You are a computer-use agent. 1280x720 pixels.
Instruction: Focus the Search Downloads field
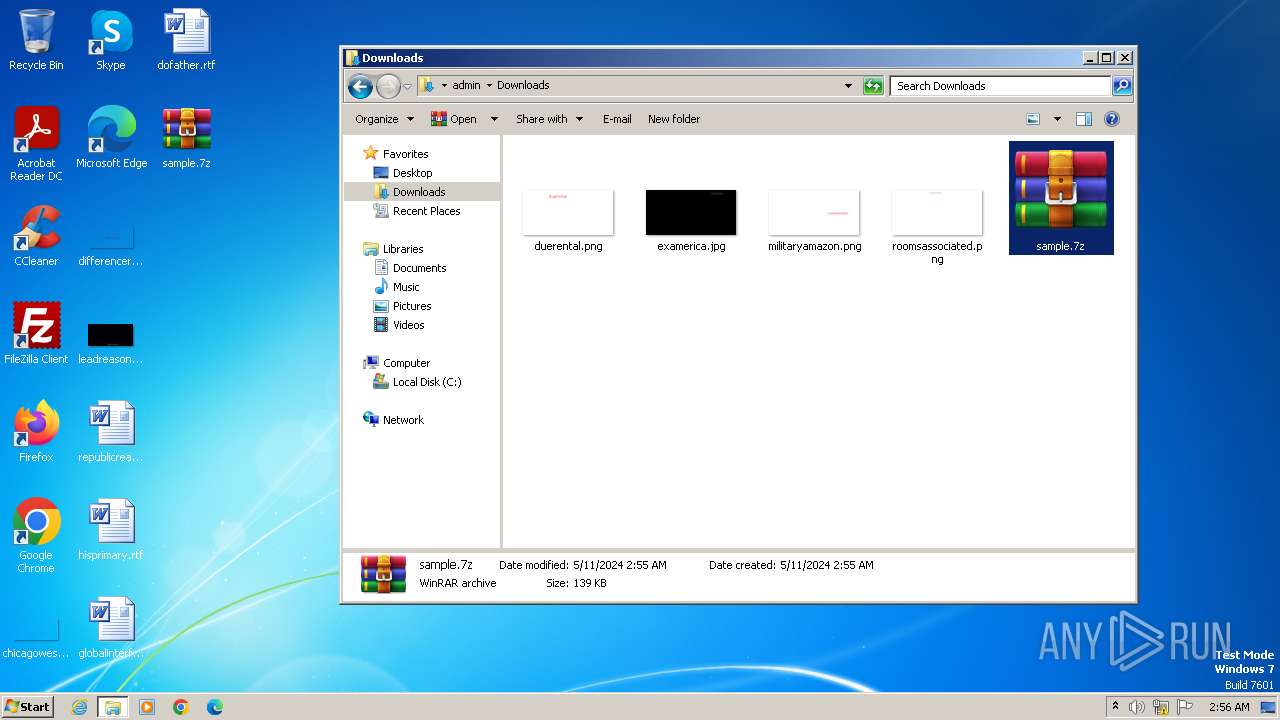point(1000,86)
